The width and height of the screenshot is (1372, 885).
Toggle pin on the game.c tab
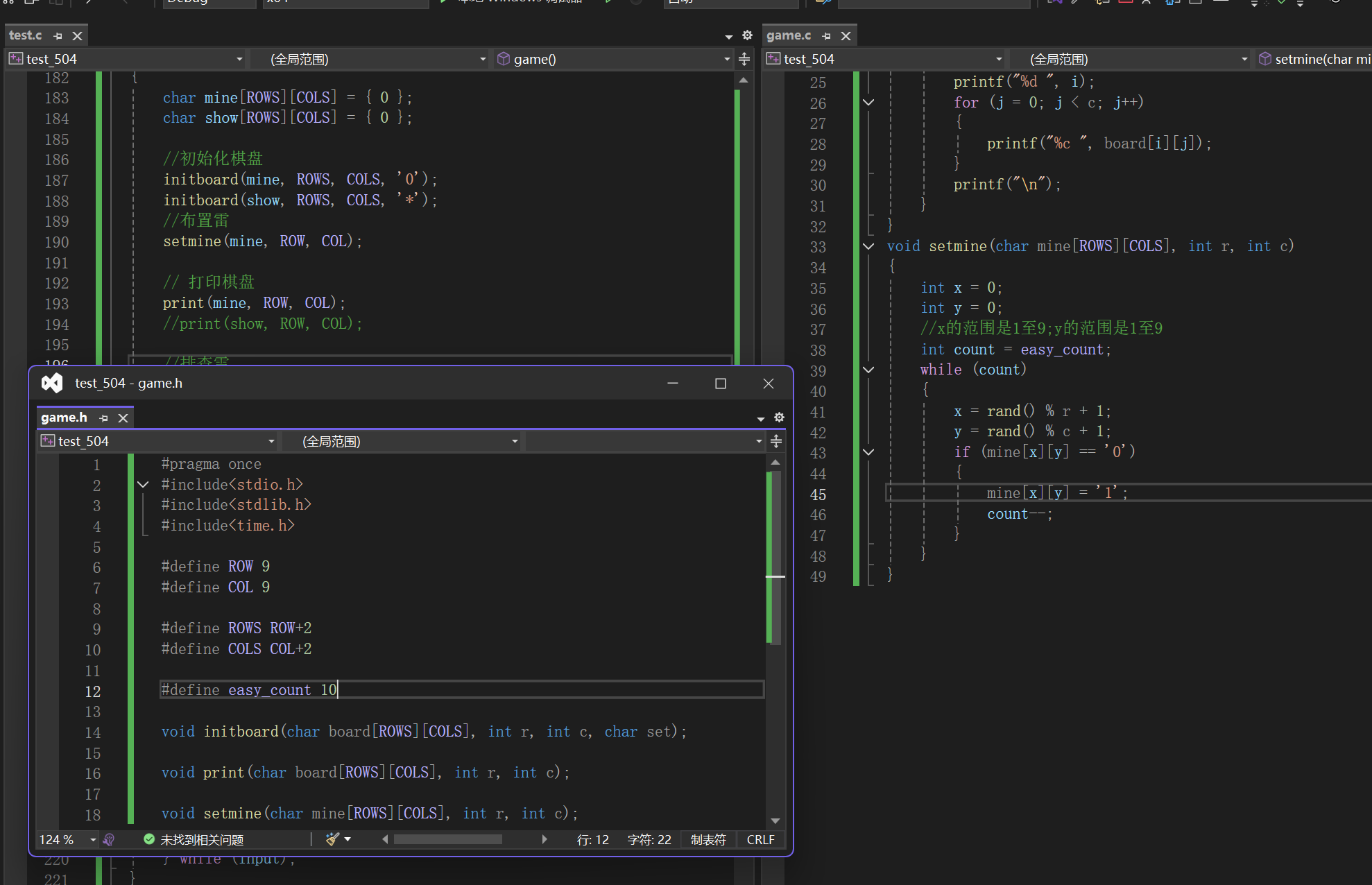coord(826,36)
